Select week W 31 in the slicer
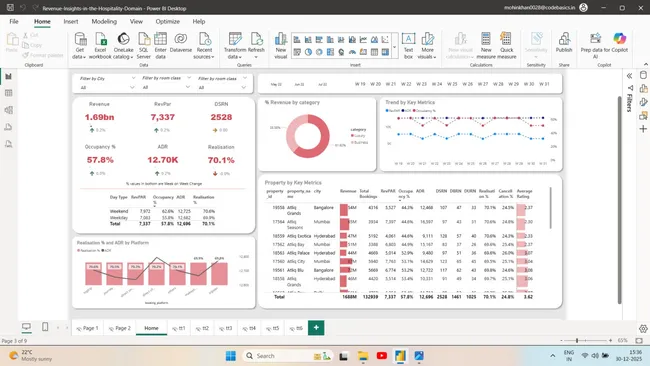This screenshot has width=650, height=366. click(544, 84)
